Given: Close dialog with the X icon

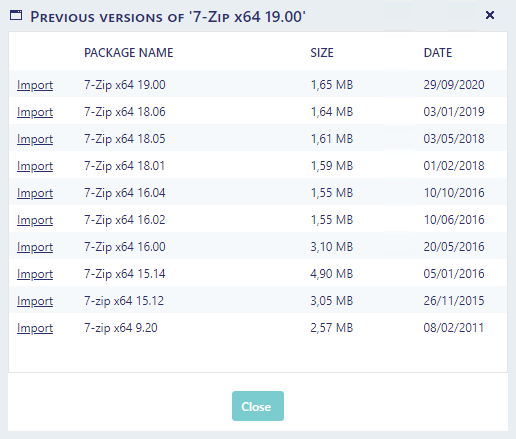Looking at the screenshot, I should coord(490,15).
